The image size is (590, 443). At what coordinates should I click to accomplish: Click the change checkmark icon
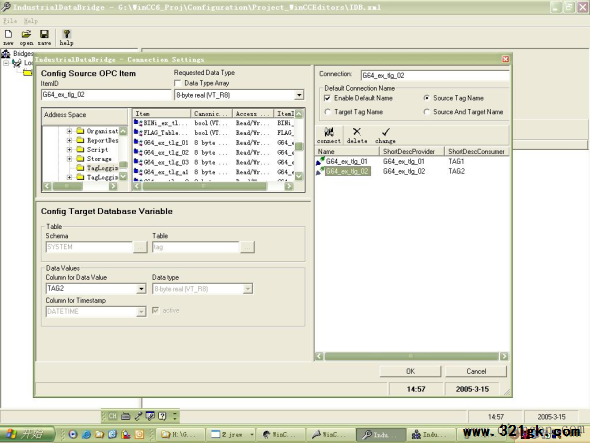point(386,132)
